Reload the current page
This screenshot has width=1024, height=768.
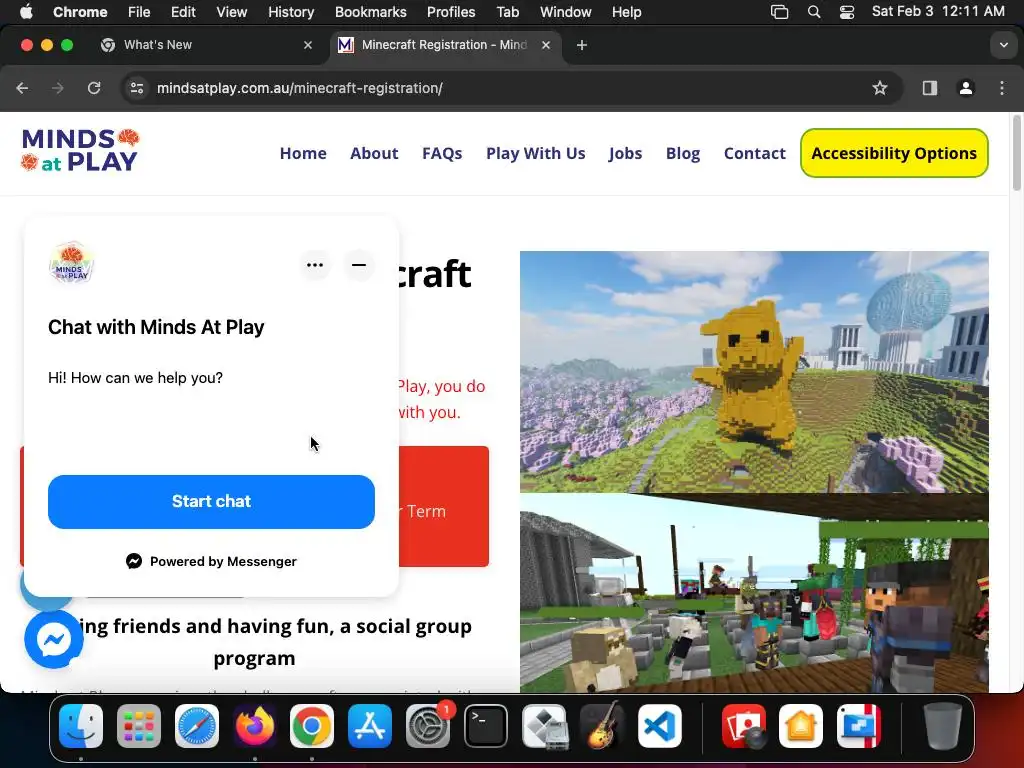[x=94, y=88]
